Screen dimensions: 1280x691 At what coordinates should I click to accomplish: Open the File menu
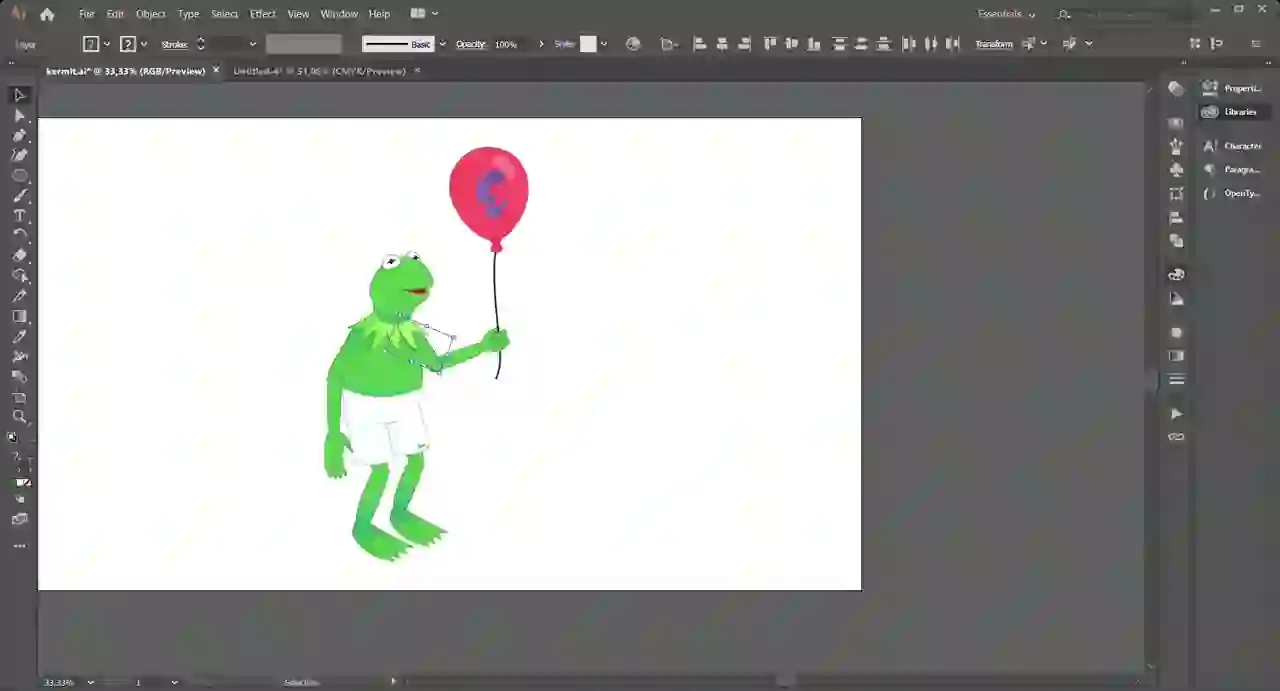(86, 14)
